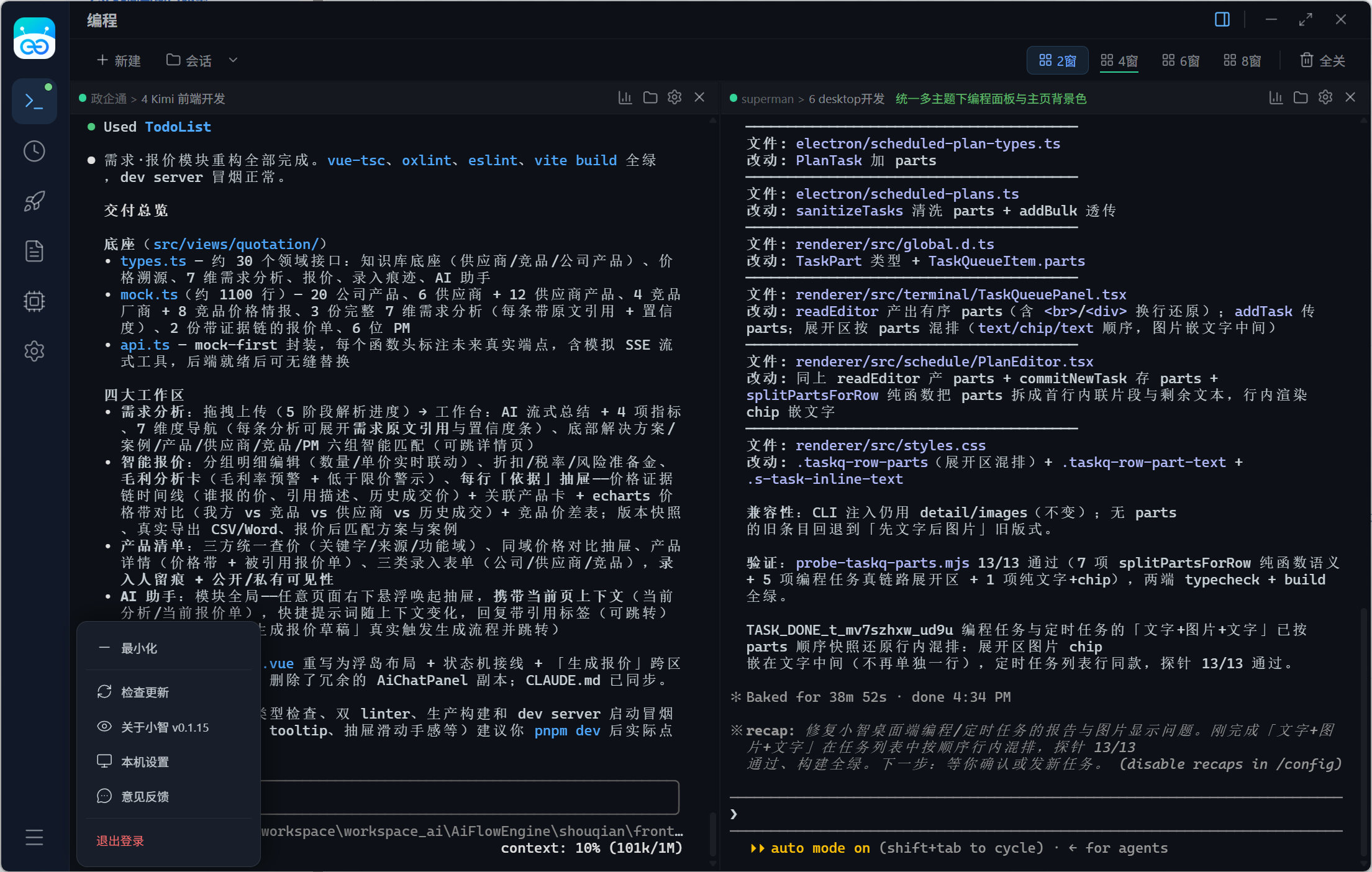The image size is (1372, 872).
Task: Open settings gear in superman pane header
Action: tap(1325, 98)
